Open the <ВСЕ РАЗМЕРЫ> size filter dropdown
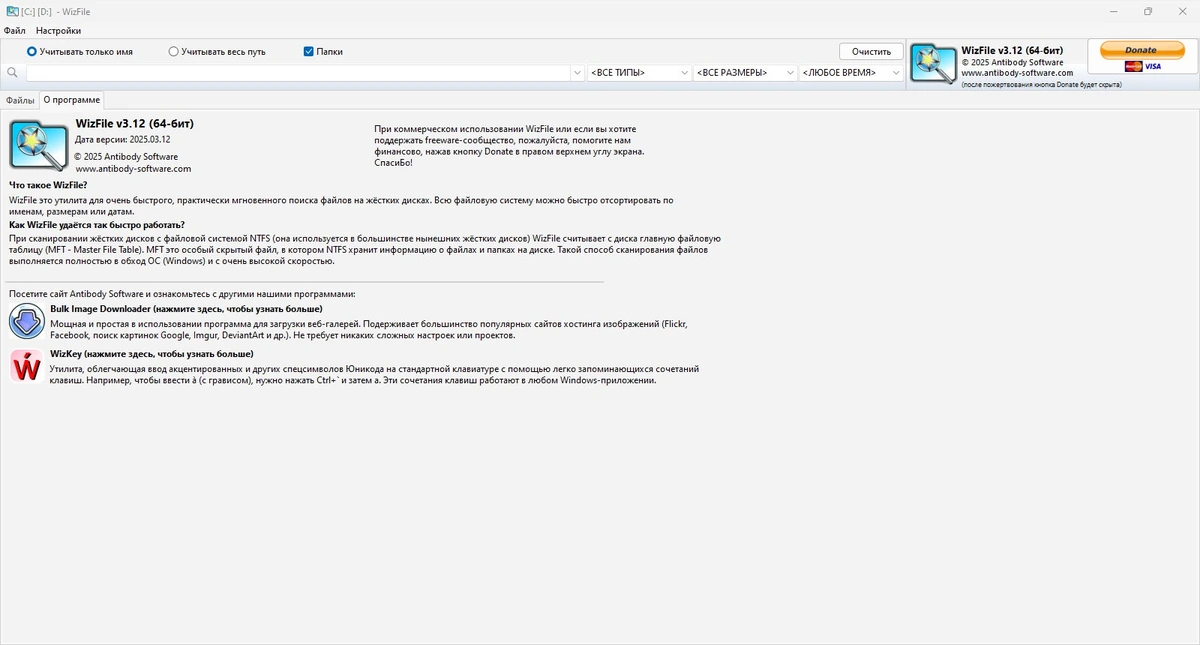The width and height of the screenshot is (1200, 645). (746, 73)
